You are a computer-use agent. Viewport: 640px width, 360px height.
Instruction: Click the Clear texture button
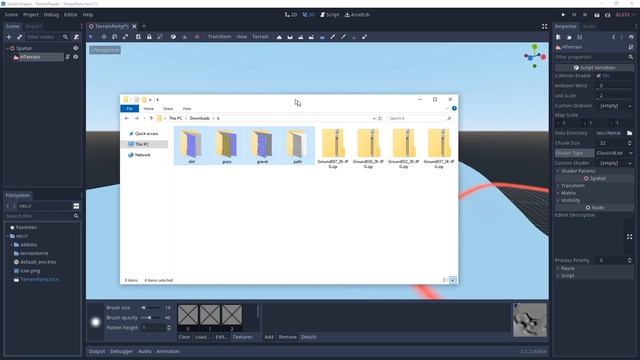pyautogui.click(x=184, y=337)
